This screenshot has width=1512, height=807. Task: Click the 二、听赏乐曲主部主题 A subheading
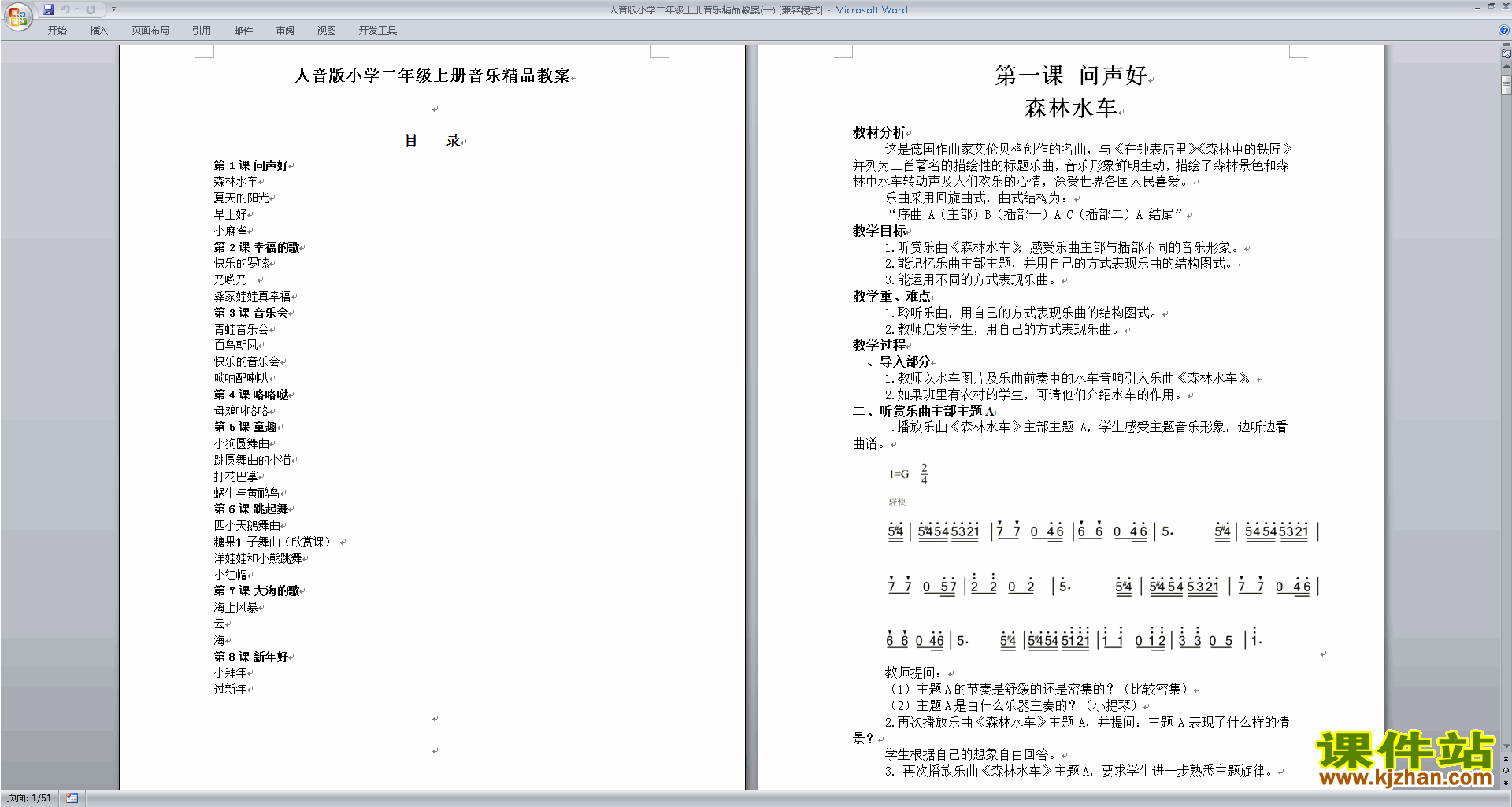tap(923, 411)
